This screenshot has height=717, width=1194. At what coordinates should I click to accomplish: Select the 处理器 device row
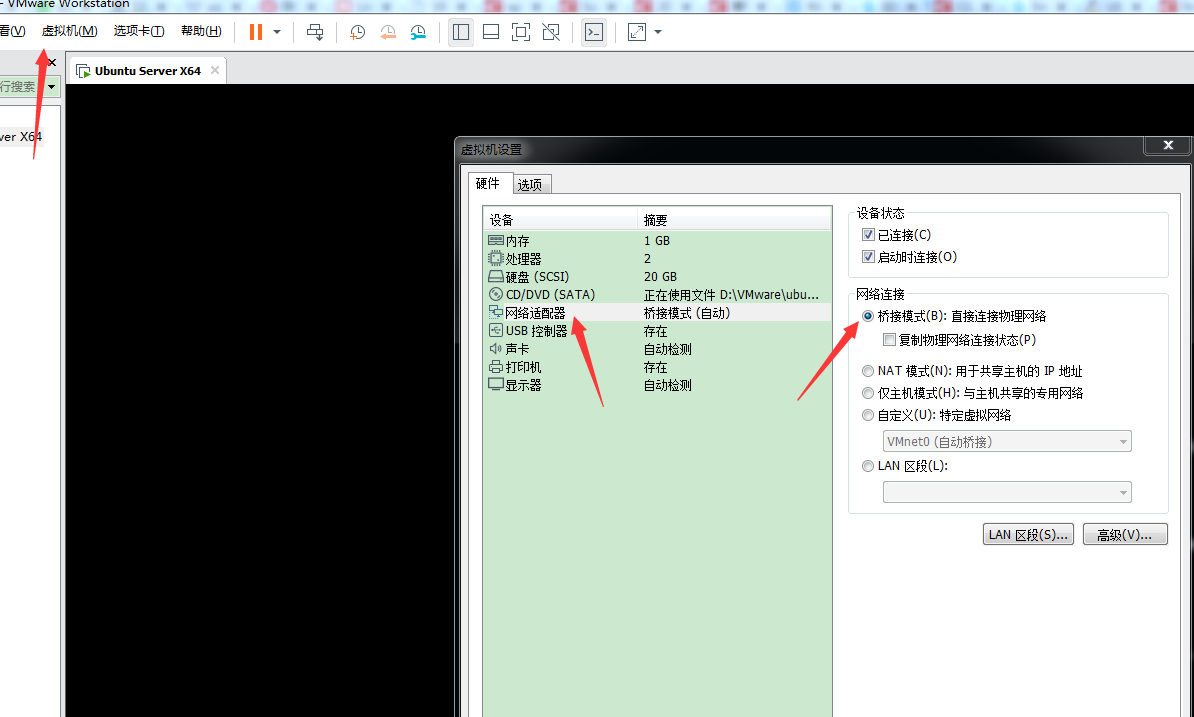[x=657, y=259]
